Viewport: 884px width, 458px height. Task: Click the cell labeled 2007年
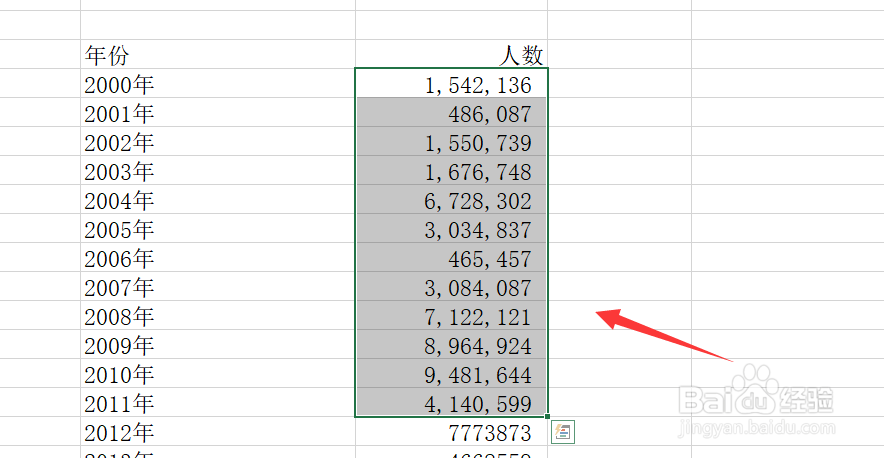(x=218, y=287)
